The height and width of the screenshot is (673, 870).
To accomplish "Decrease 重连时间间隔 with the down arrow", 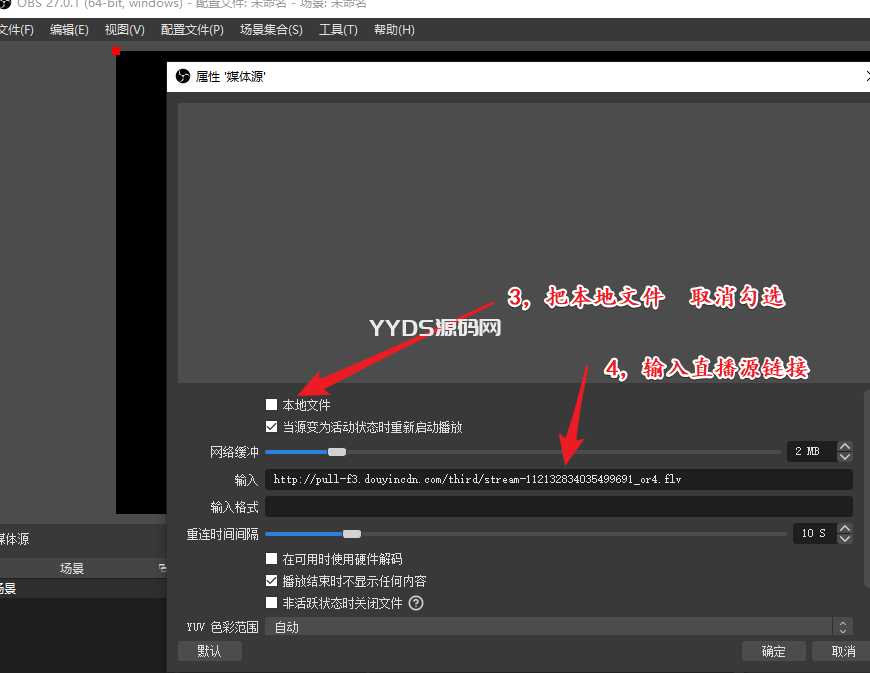I will pos(845,539).
